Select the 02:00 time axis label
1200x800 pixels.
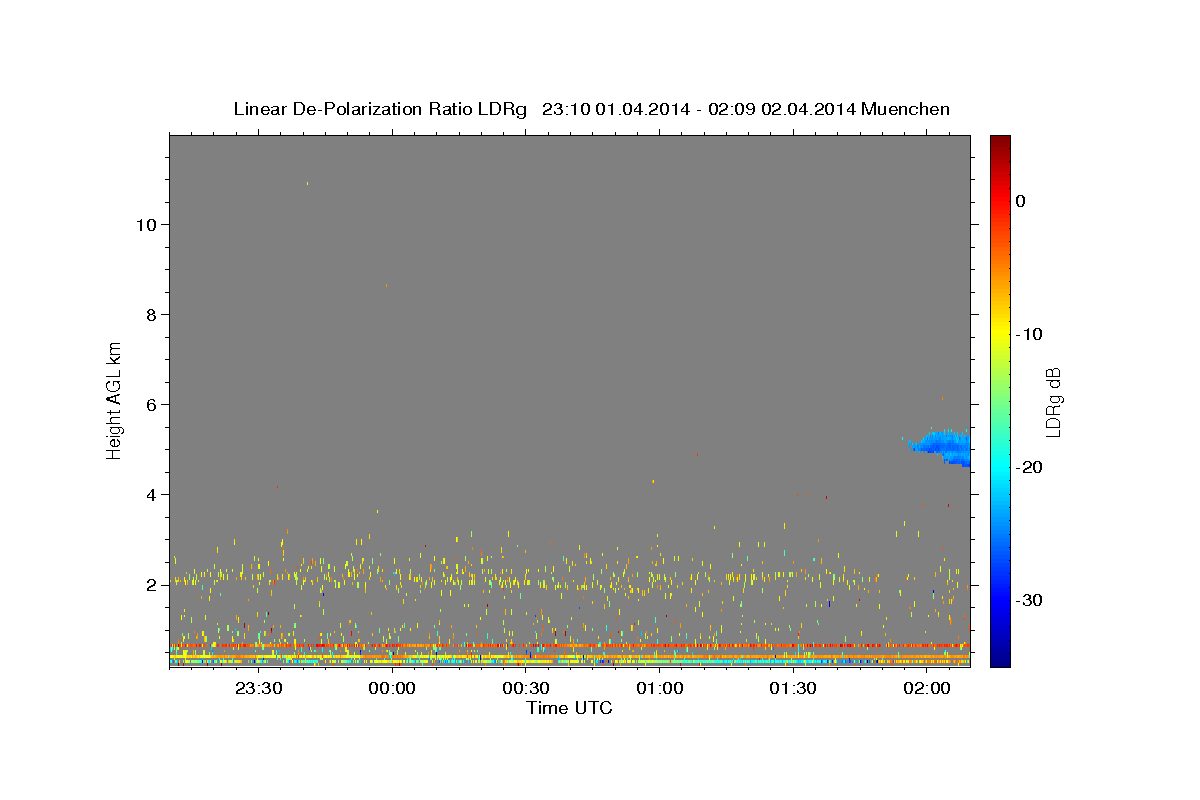tap(927, 688)
